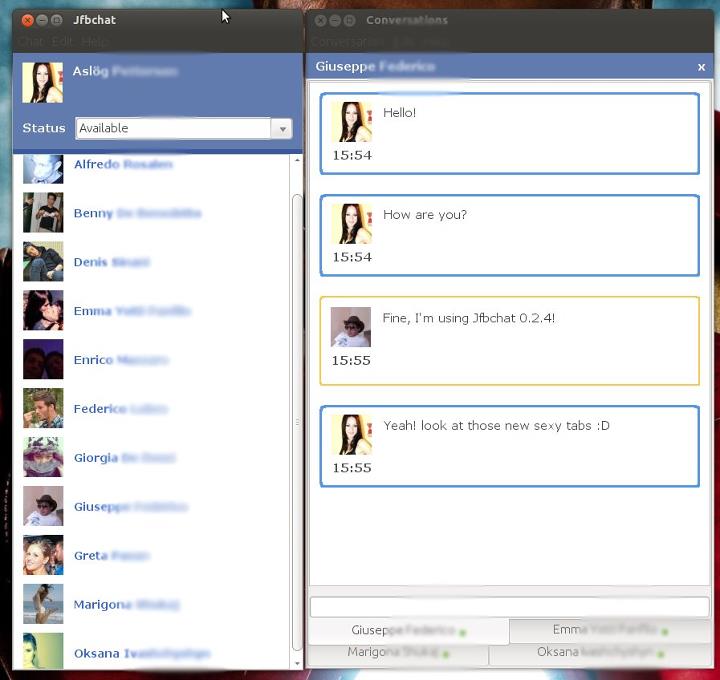This screenshot has width=720, height=680.
Task: Click Benny's profile picture in contacts
Action: 43,213
